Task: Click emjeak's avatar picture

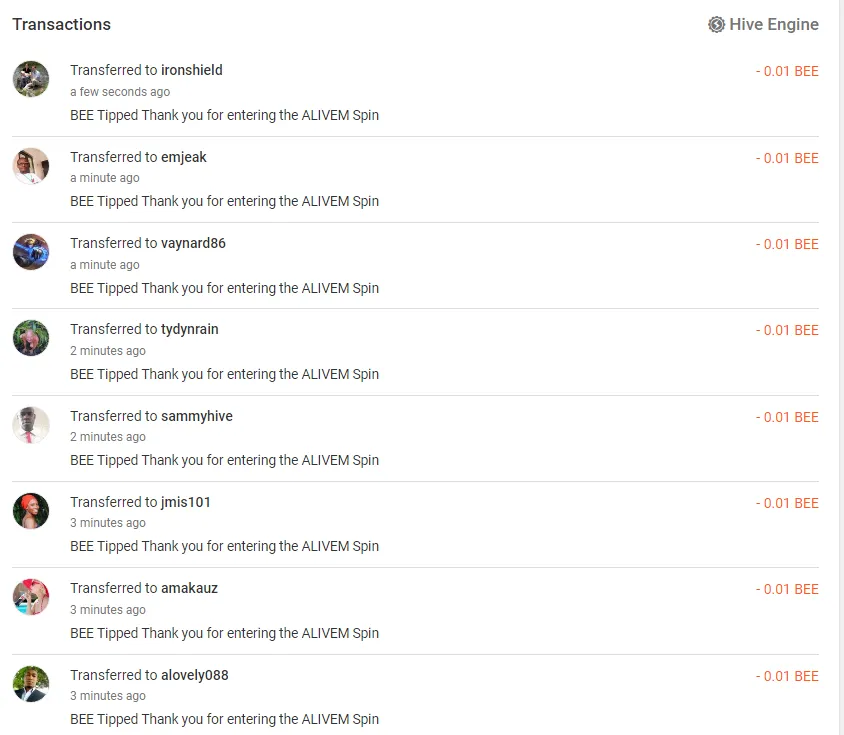Action: (x=31, y=166)
